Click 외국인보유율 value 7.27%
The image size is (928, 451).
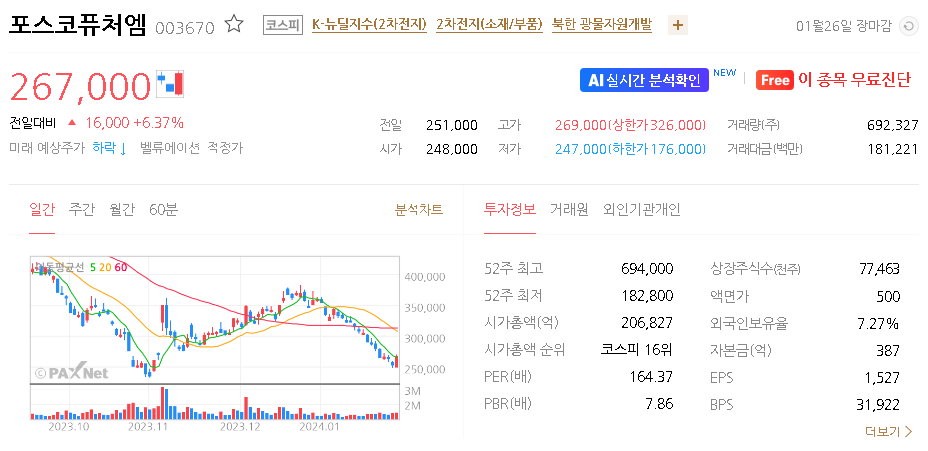click(879, 323)
